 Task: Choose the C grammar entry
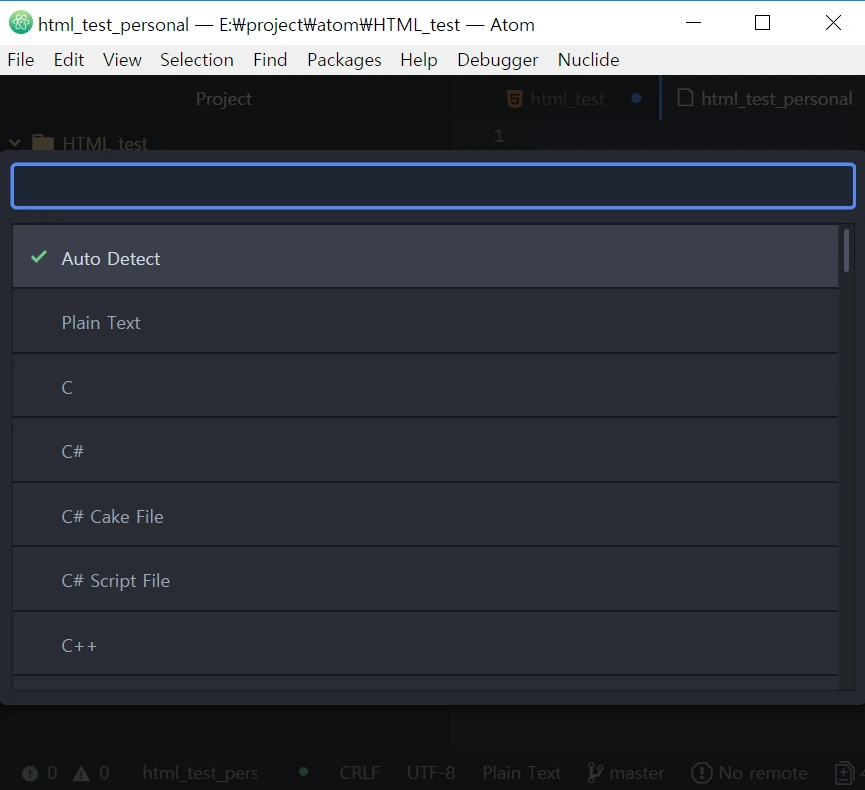[x=425, y=386]
